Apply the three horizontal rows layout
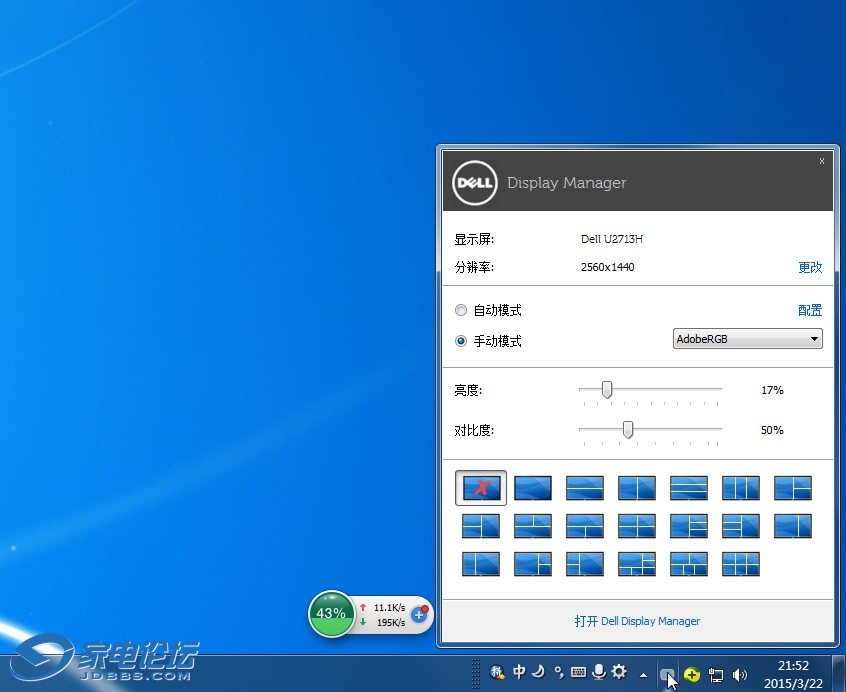 click(x=689, y=488)
